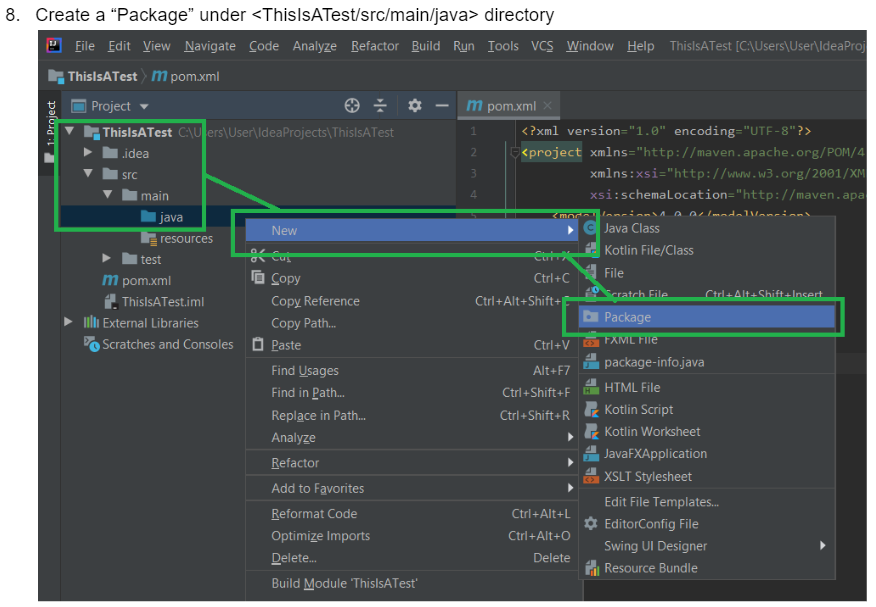Open the Refactor submenu in context menu

[412, 462]
